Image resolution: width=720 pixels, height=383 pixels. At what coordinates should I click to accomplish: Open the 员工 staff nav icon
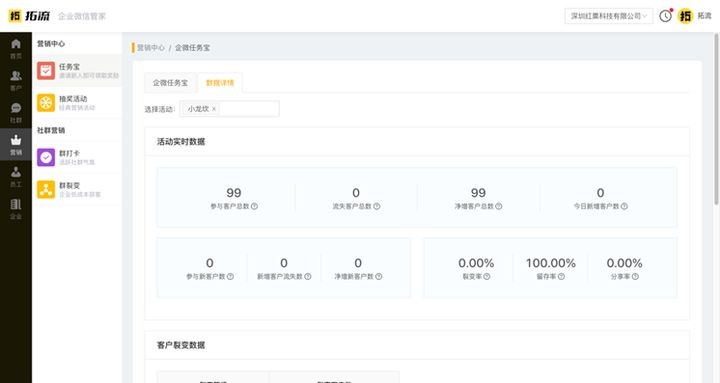tap(16, 172)
